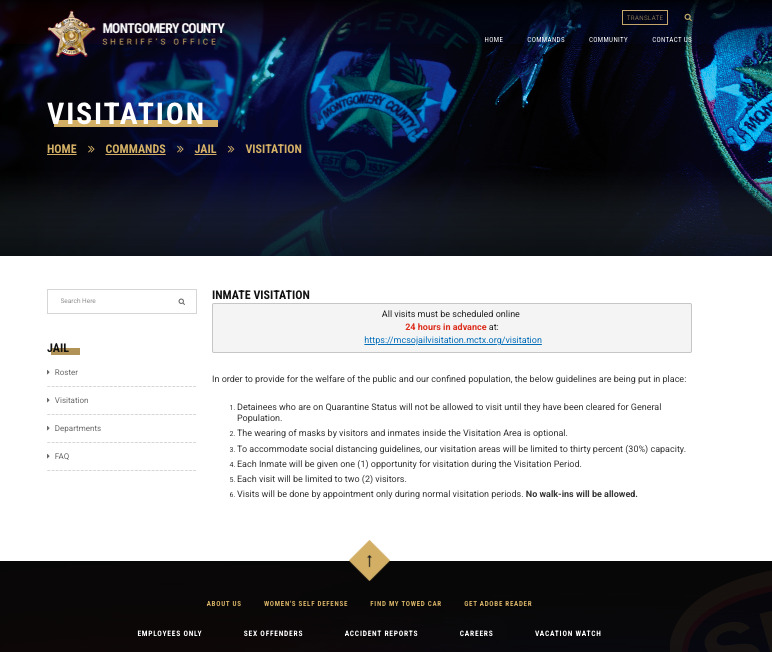Open Women's Self Defense footer link
Viewport: 772px width, 652px height.
tap(305, 604)
